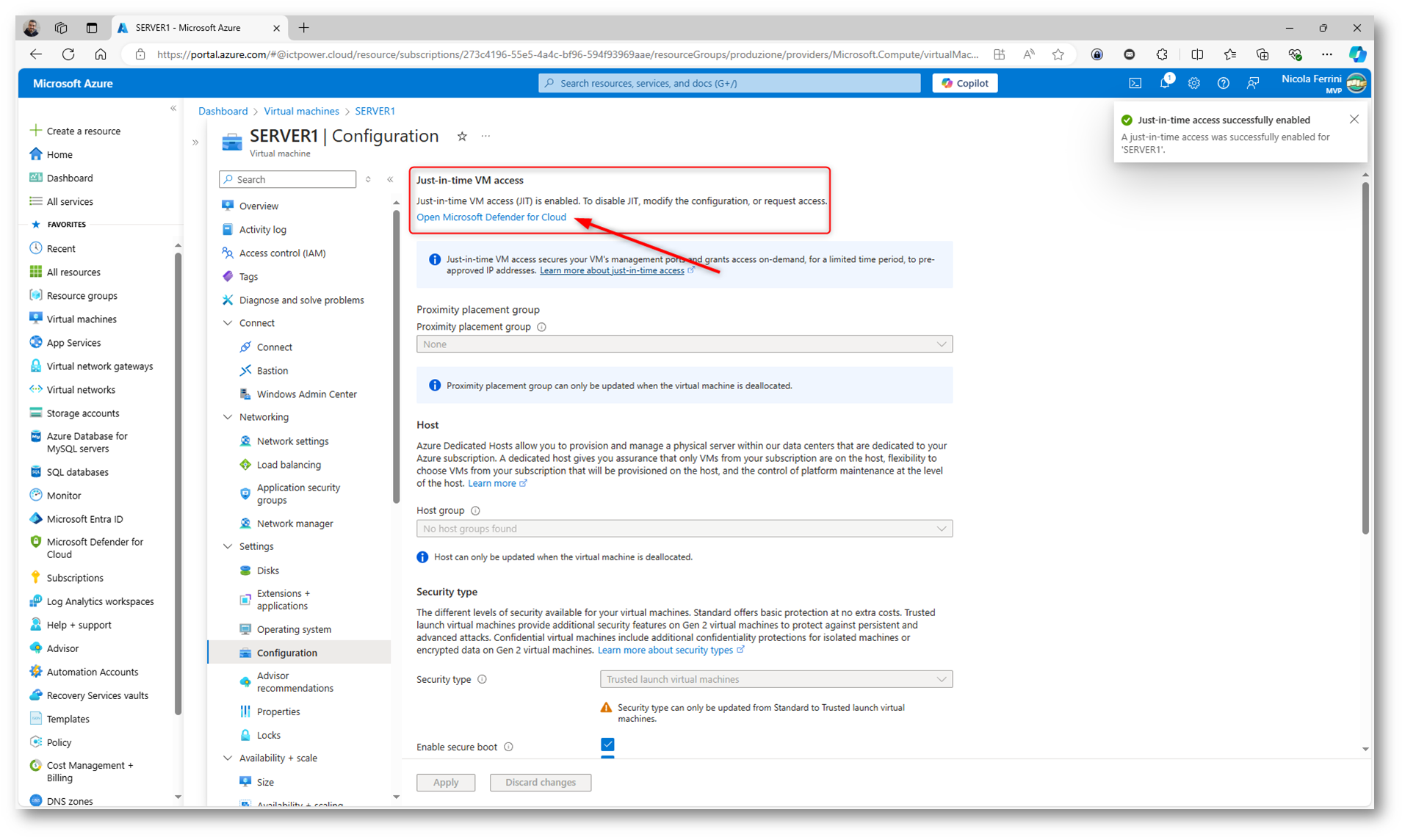Collapse the Settings section

(228, 547)
